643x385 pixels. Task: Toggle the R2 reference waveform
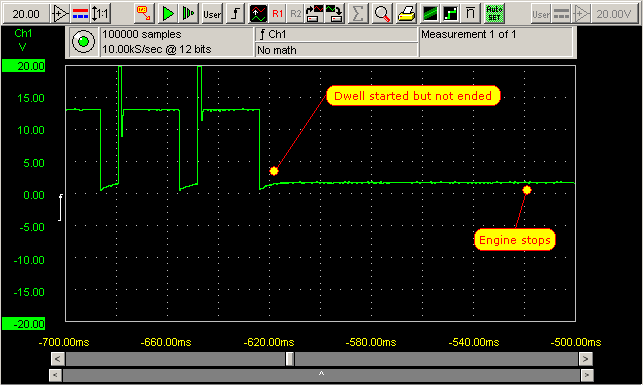pos(295,14)
